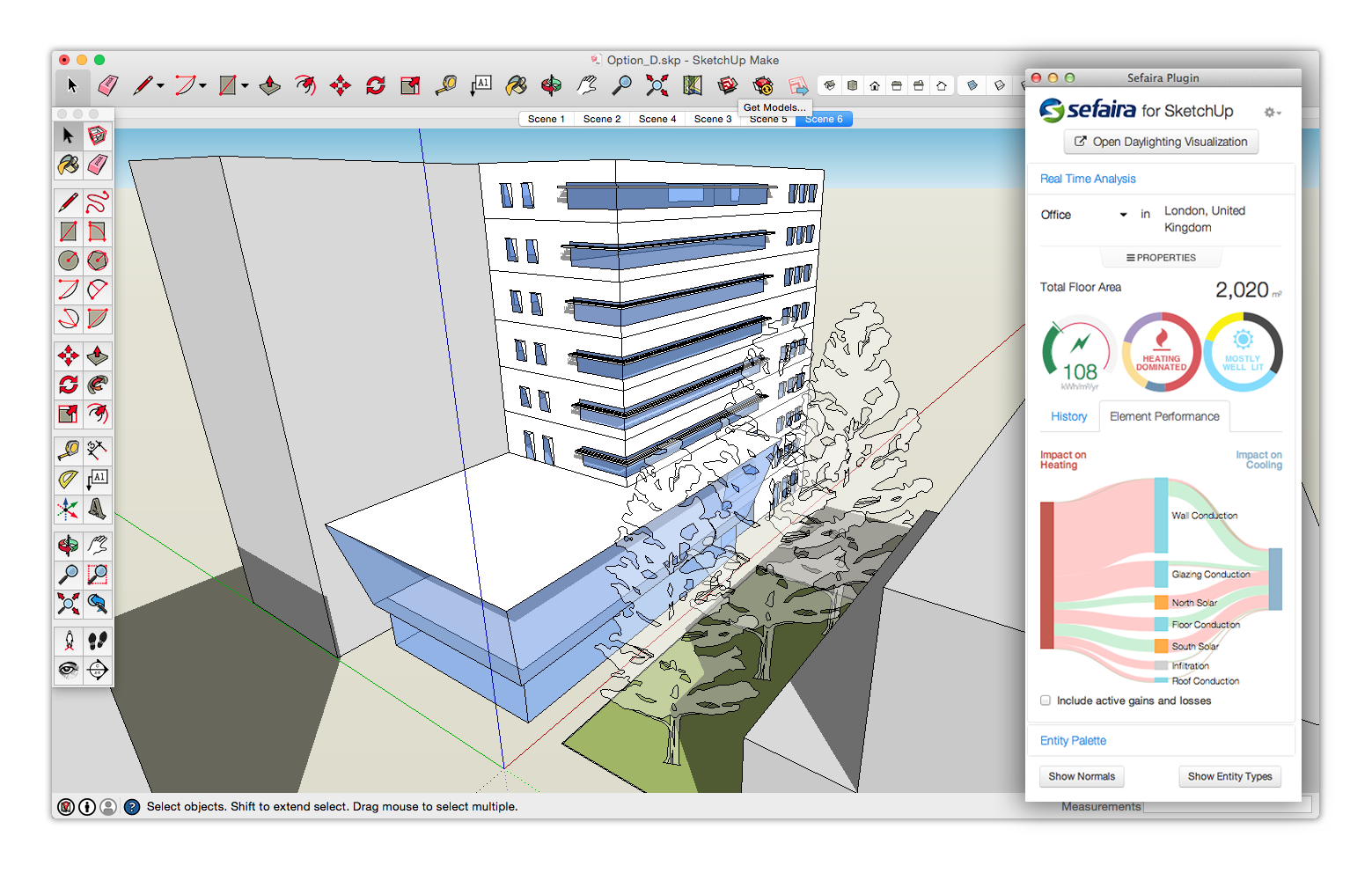Switch to the History tab

(x=1068, y=416)
